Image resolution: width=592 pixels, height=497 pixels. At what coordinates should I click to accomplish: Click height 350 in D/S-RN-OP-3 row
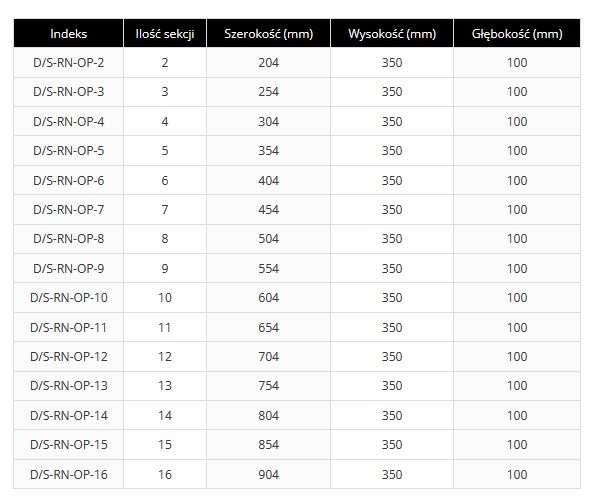(x=392, y=92)
